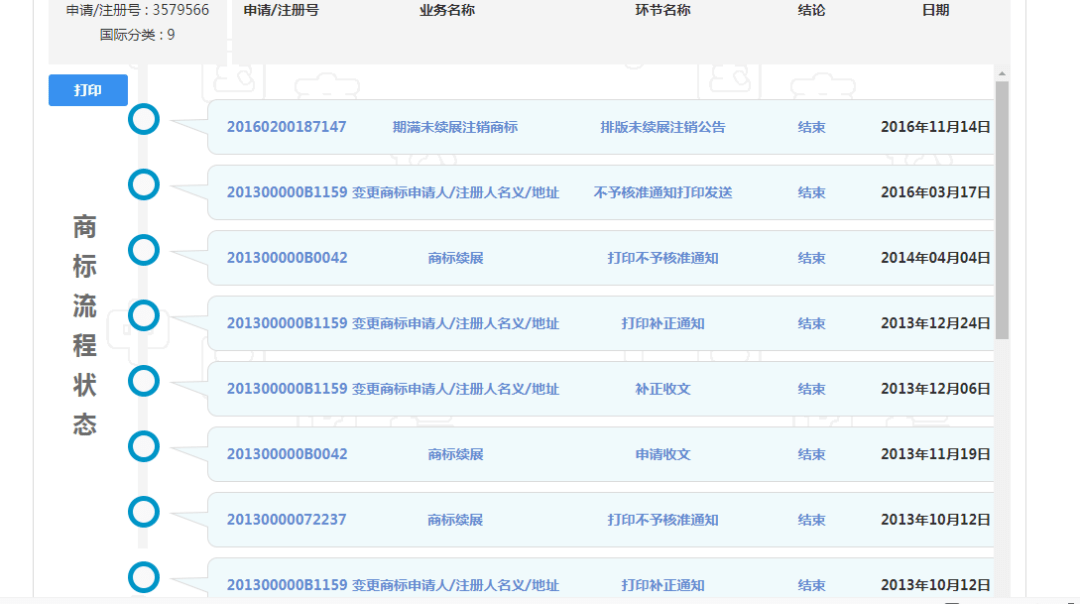Select timeline circle for 2013年12月24日 entry
1080x604 pixels.
(144, 315)
